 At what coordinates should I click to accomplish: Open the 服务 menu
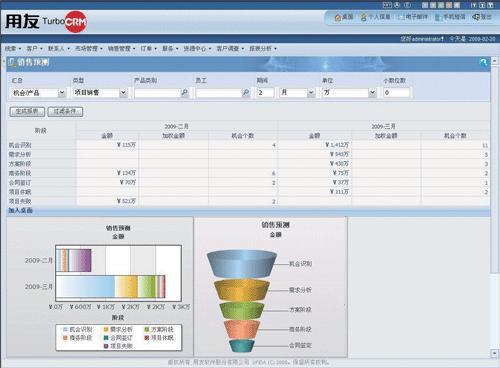click(x=170, y=49)
